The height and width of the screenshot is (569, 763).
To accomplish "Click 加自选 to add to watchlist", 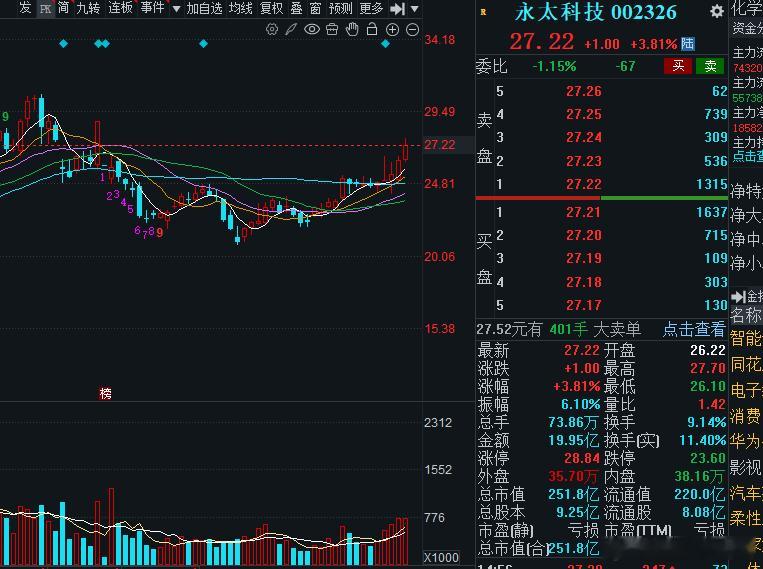I will (x=204, y=8).
